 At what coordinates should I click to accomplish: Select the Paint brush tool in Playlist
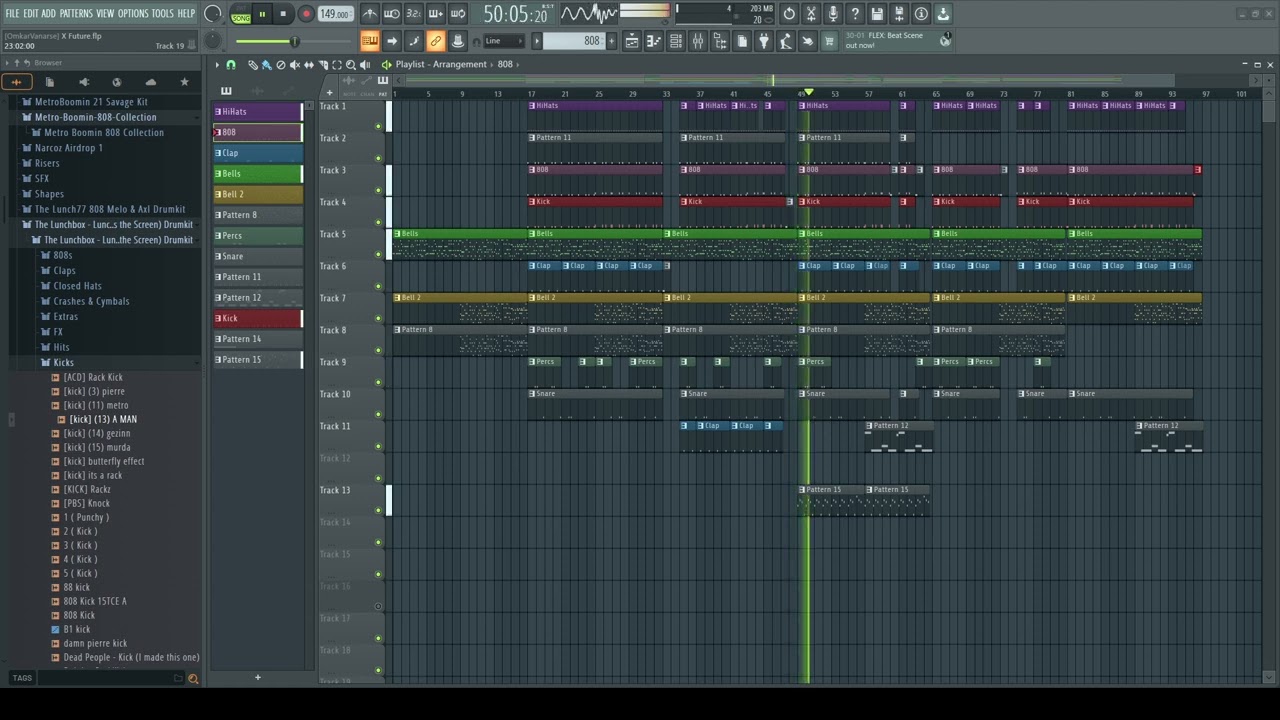pos(267,65)
